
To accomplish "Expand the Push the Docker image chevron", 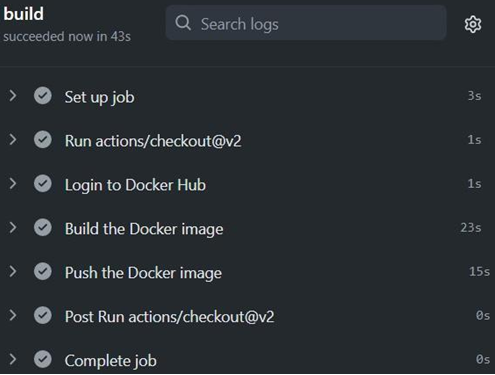I will coord(13,271).
